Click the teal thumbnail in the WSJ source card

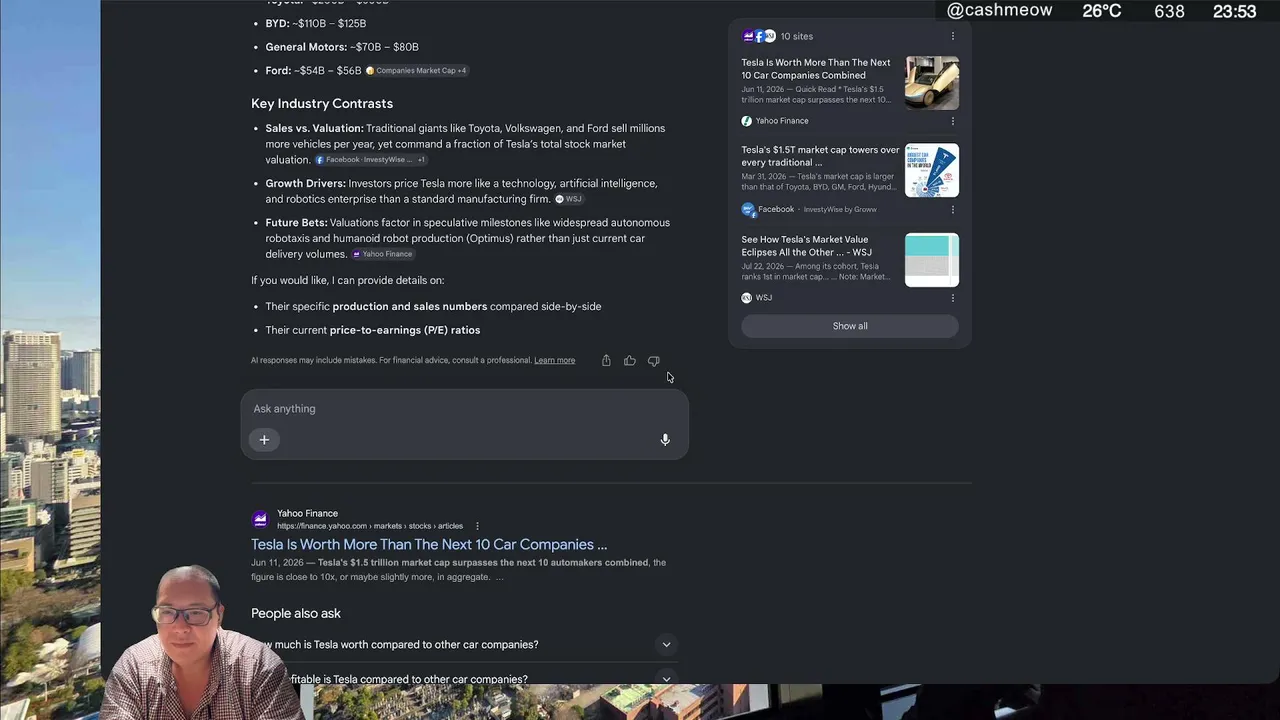point(932,260)
